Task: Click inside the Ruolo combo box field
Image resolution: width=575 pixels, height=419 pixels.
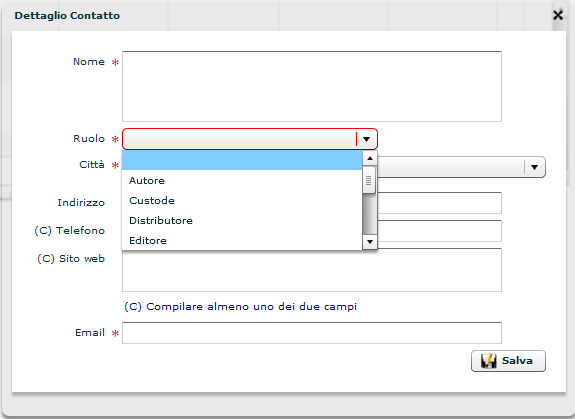Action: [x=239, y=139]
